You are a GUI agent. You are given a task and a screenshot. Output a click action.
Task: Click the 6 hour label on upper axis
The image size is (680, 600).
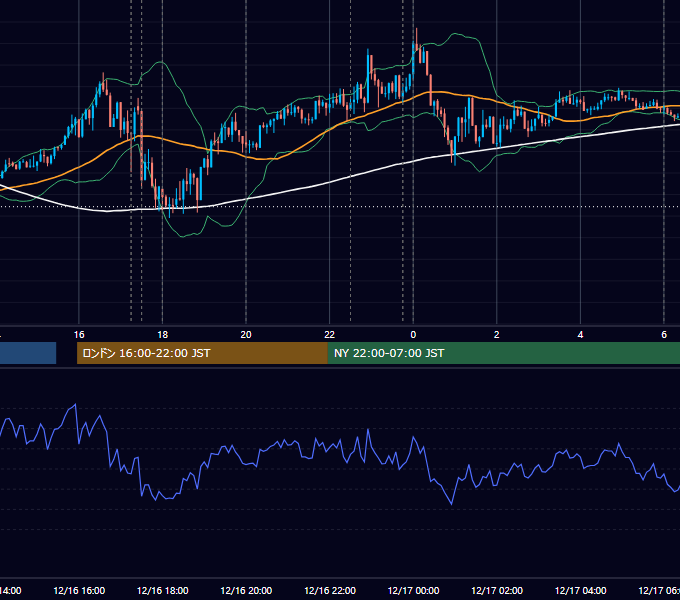664,334
